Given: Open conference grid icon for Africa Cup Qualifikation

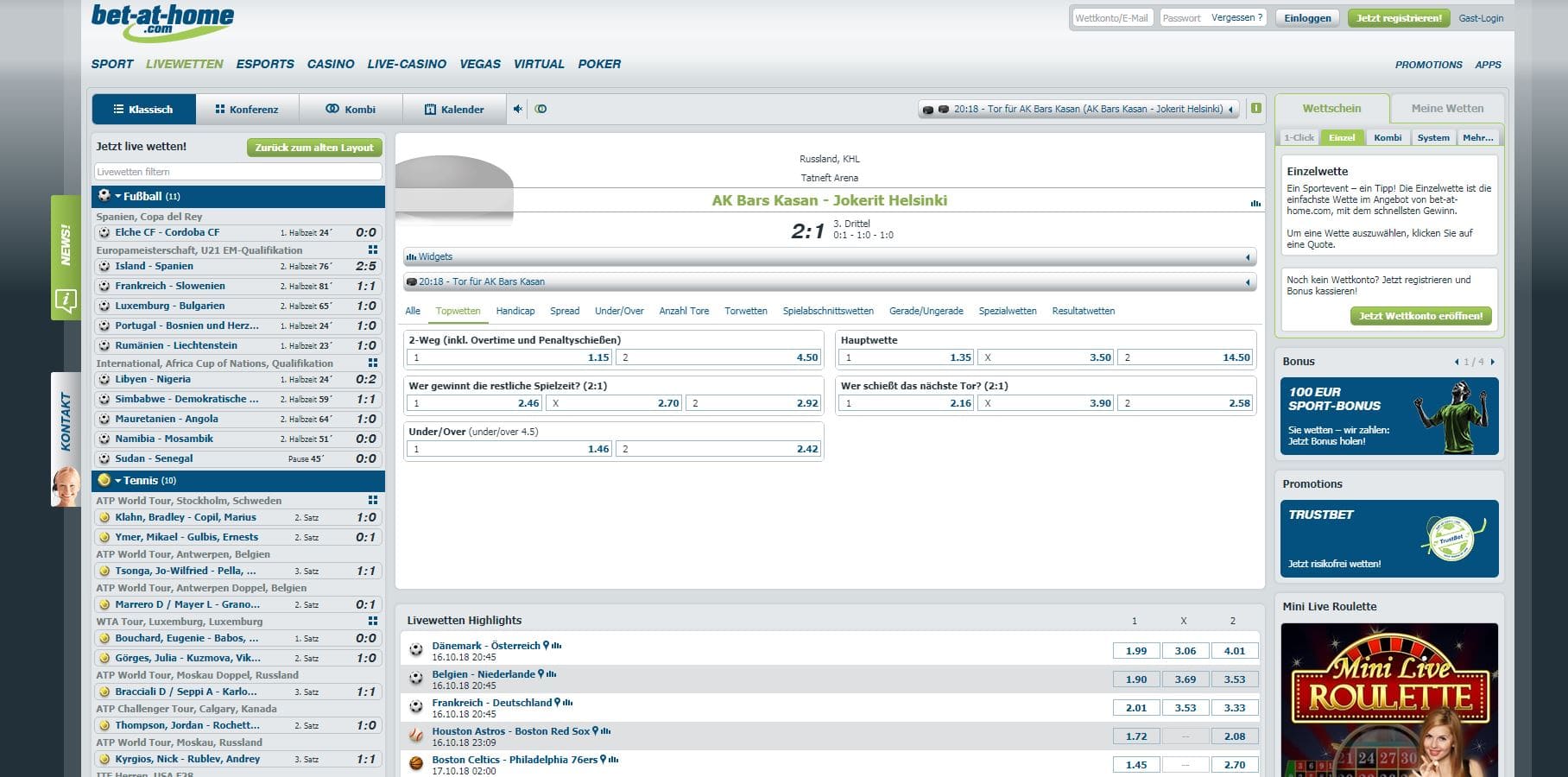Looking at the screenshot, I should point(373,363).
